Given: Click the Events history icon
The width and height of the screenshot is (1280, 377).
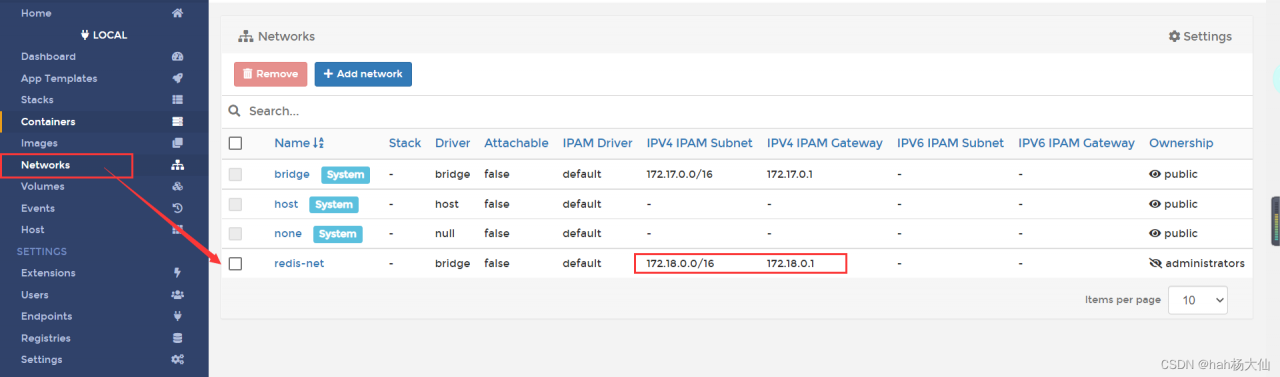Looking at the screenshot, I should click(x=177, y=208).
